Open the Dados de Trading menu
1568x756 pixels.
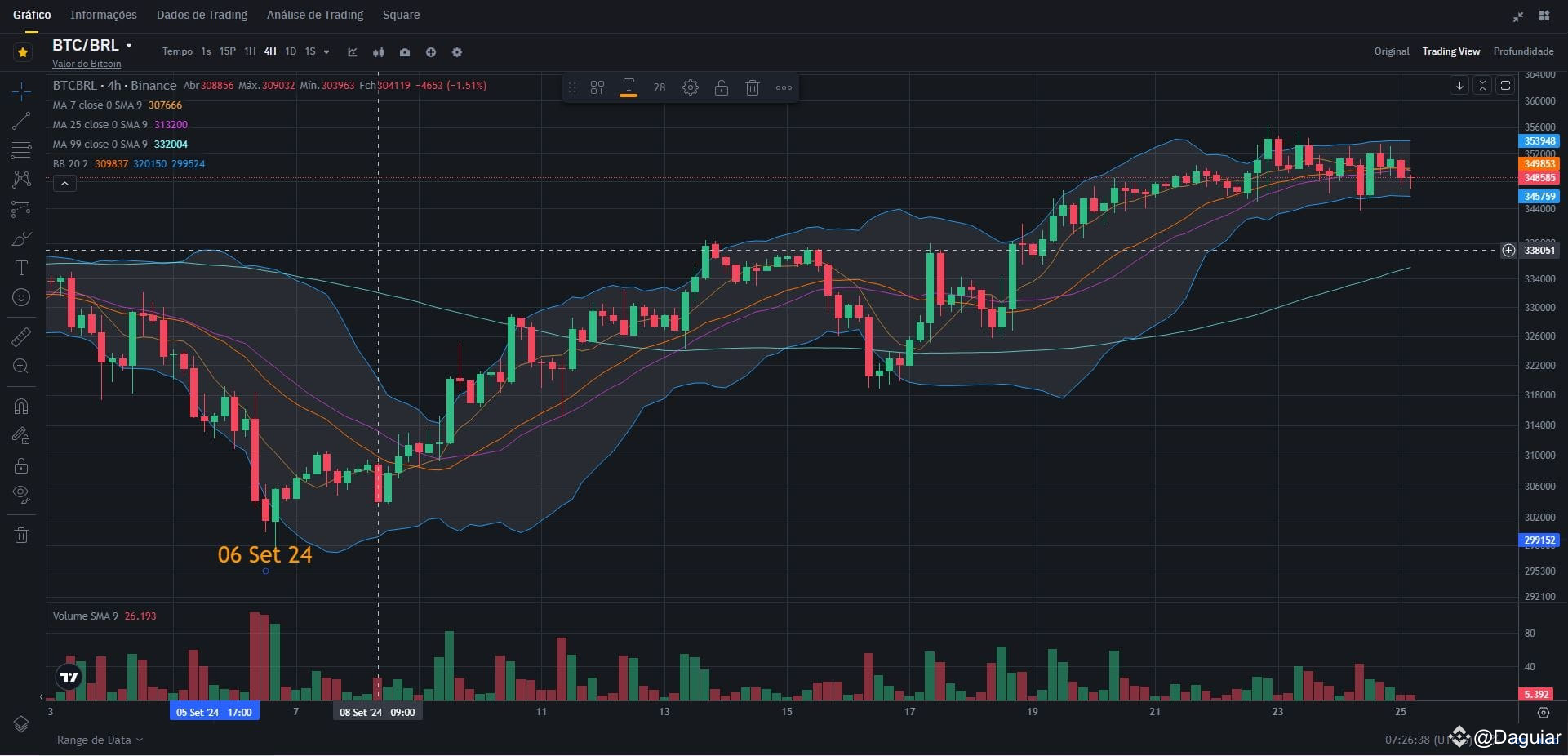click(x=201, y=15)
